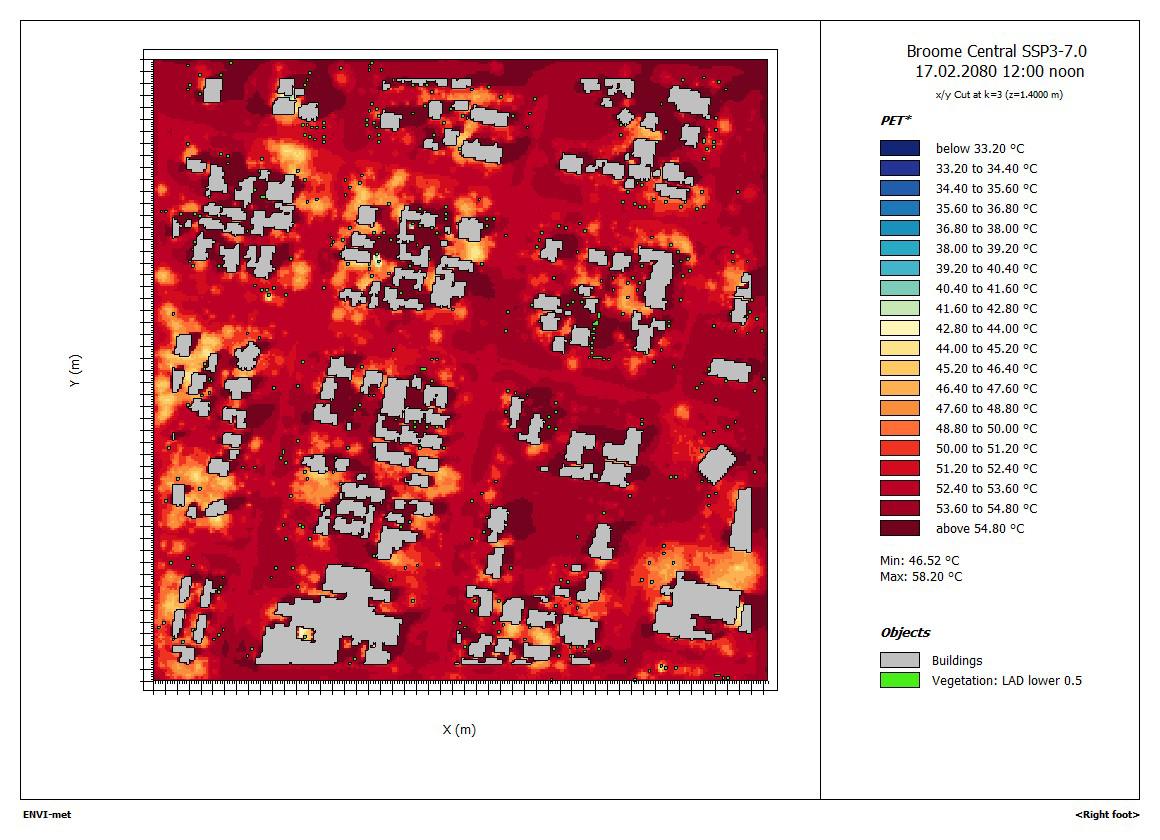Click the 'Max: 58.20 °C' value
This screenshot has height=840, width=1160.
coord(921,577)
